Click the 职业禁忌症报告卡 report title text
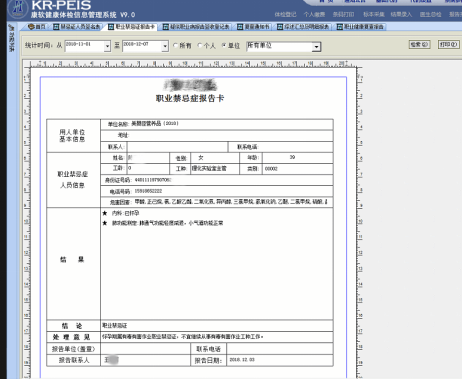This screenshot has height=379, width=463. coord(190,98)
